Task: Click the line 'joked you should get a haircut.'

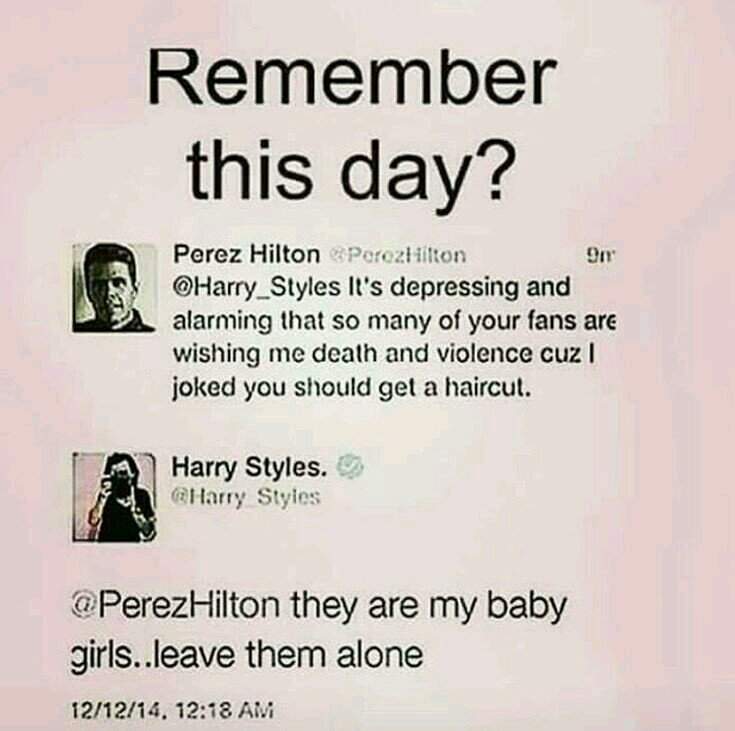Action: 352,389
